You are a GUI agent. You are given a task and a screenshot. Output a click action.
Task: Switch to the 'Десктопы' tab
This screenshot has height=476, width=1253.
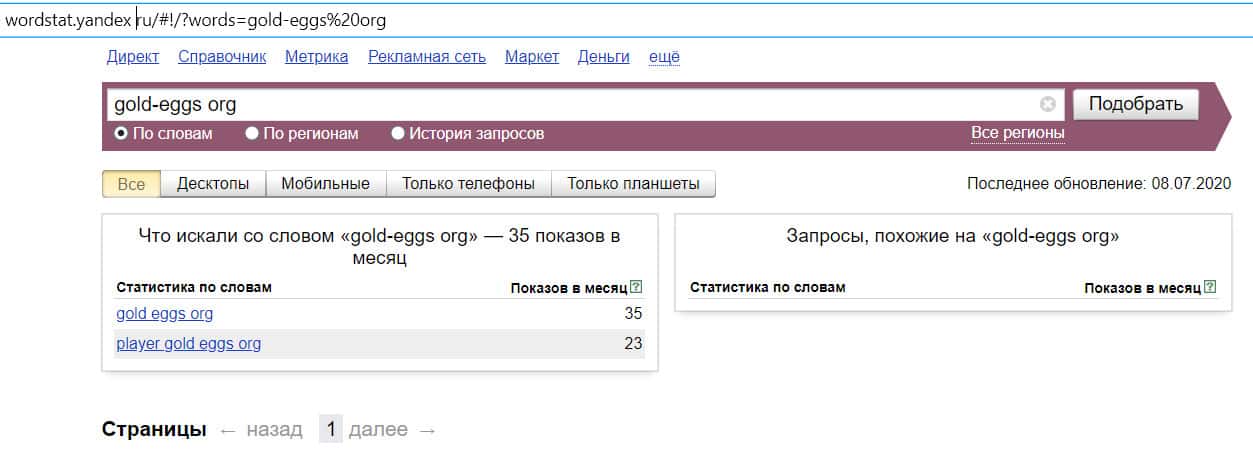pos(213,184)
